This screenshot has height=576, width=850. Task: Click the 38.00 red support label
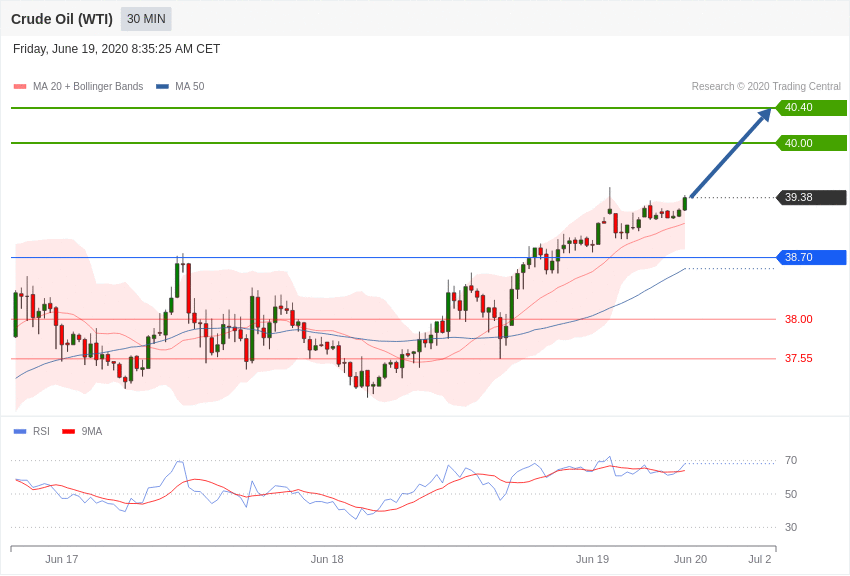tap(799, 319)
